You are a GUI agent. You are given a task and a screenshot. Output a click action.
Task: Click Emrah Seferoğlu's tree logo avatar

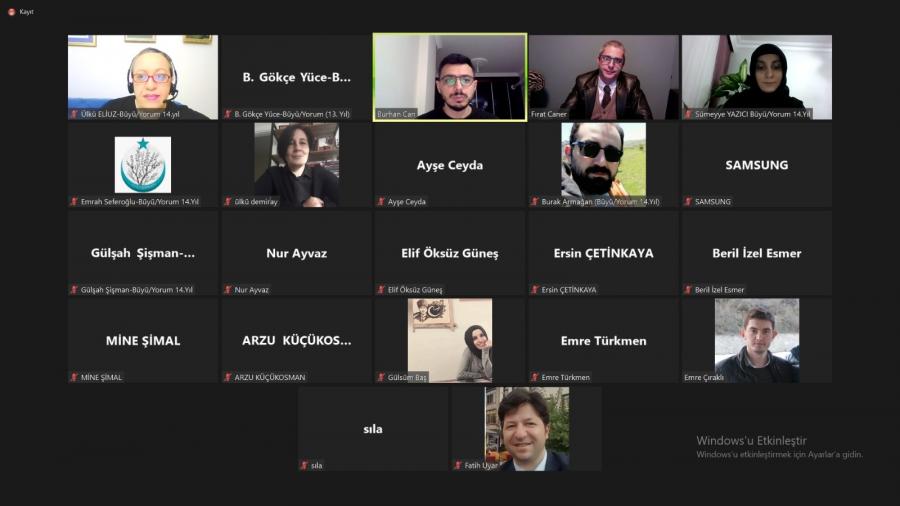[143, 165]
